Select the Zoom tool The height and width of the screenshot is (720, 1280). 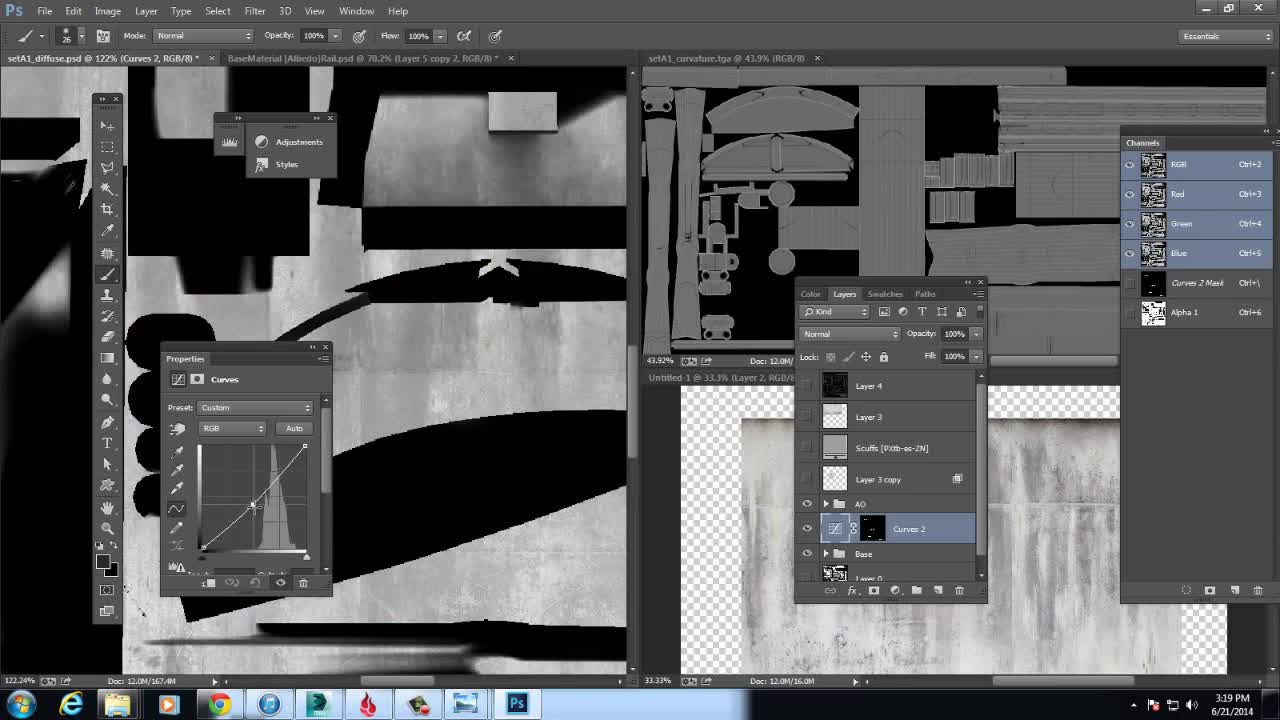click(x=107, y=528)
